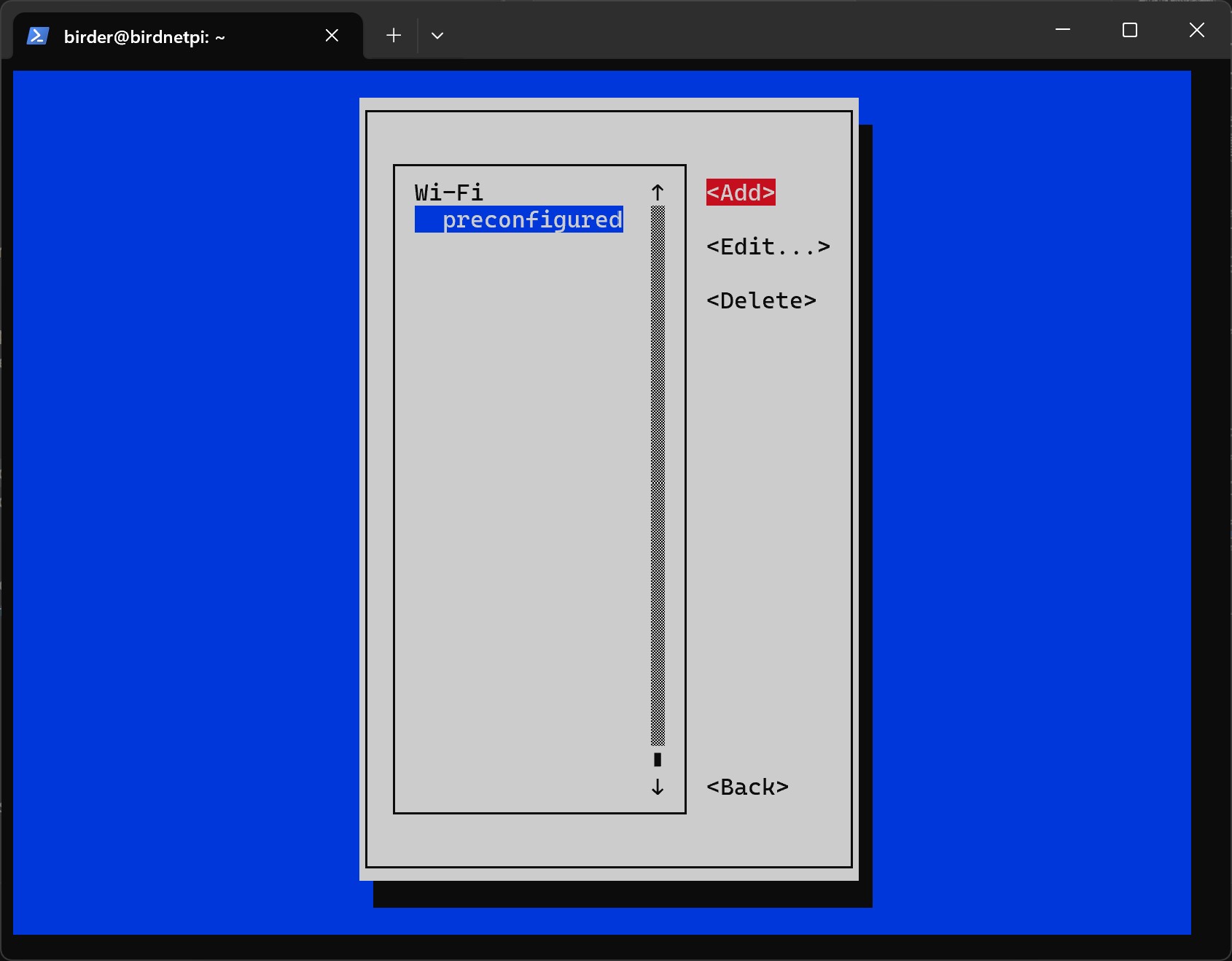Open <Edit...> for the selected connection
The width and height of the screenshot is (1232, 961).
[x=768, y=246]
